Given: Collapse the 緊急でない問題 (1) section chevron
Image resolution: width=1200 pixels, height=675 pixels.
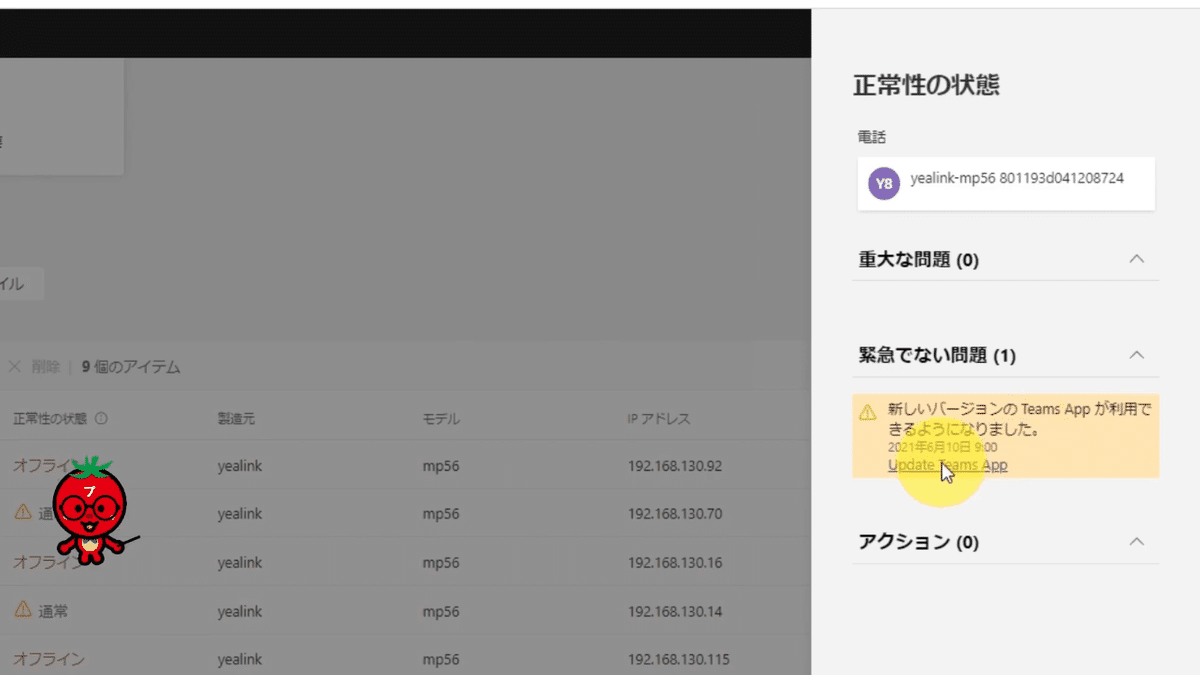Looking at the screenshot, I should [1136, 354].
